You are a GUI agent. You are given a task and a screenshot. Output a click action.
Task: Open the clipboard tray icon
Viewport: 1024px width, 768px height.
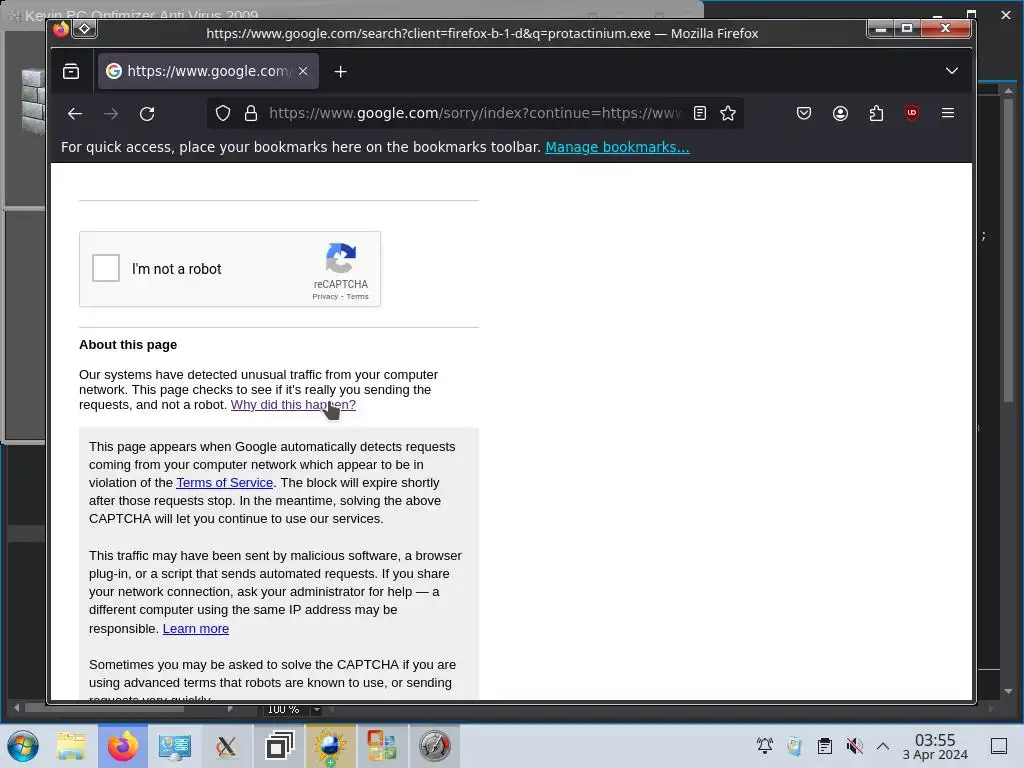coord(825,745)
